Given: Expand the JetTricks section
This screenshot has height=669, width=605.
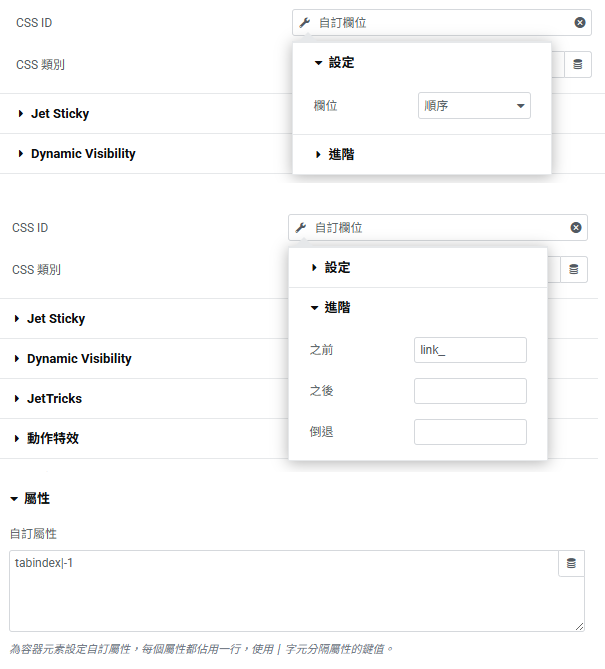Looking at the screenshot, I should click(54, 399).
